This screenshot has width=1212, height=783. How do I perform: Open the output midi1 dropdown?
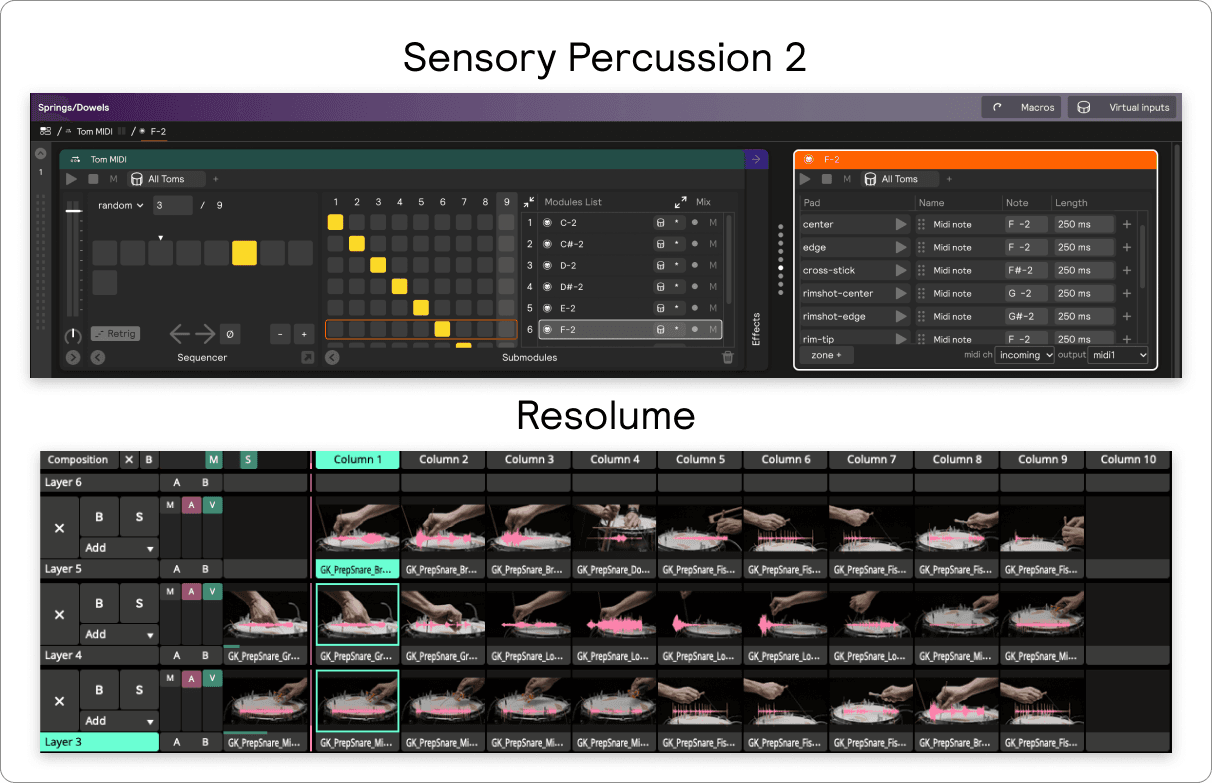point(1119,355)
